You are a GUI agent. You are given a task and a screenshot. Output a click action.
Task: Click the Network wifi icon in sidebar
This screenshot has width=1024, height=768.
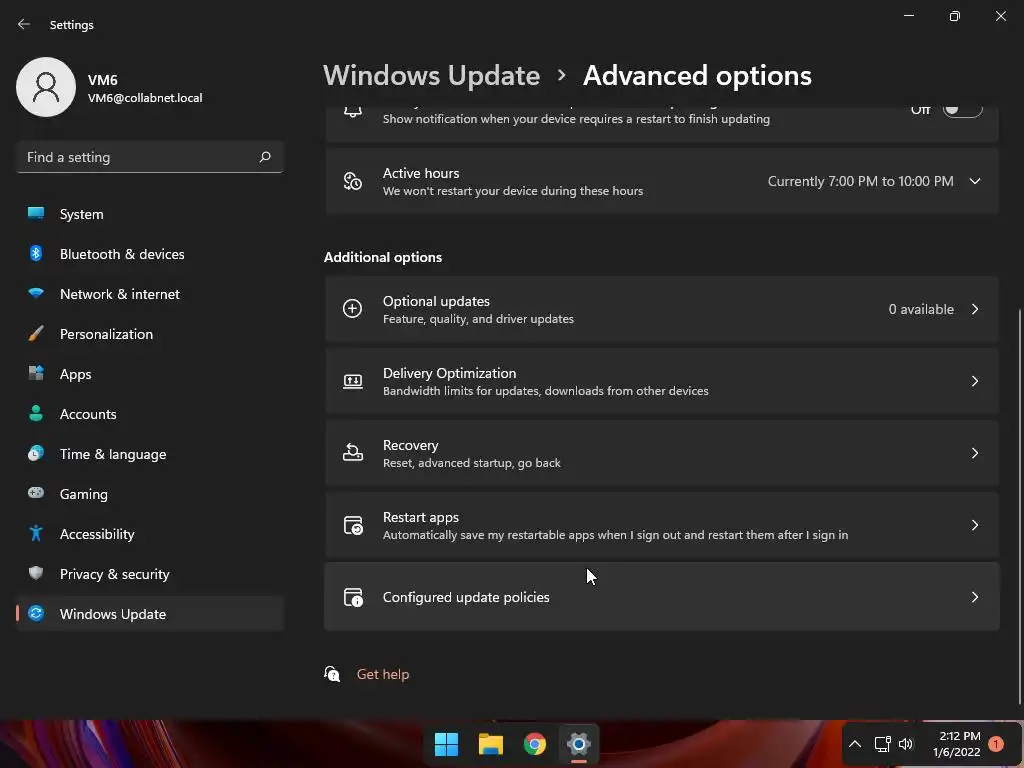pyautogui.click(x=36, y=293)
